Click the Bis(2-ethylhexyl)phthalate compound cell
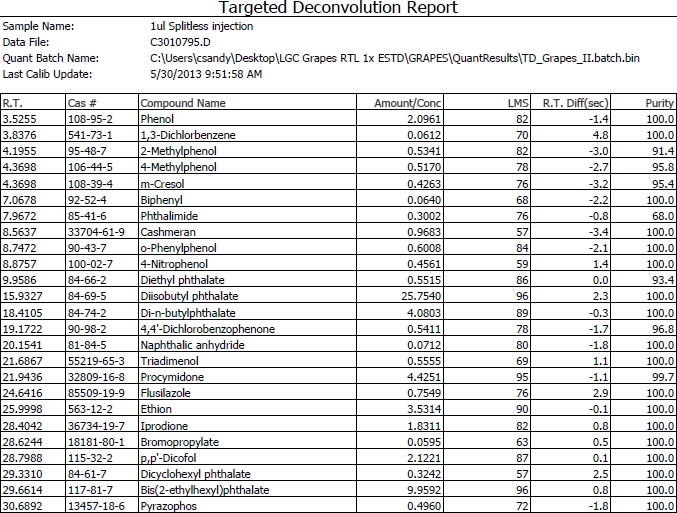The height and width of the screenshot is (513, 677). pyautogui.click(x=202, y=490)
